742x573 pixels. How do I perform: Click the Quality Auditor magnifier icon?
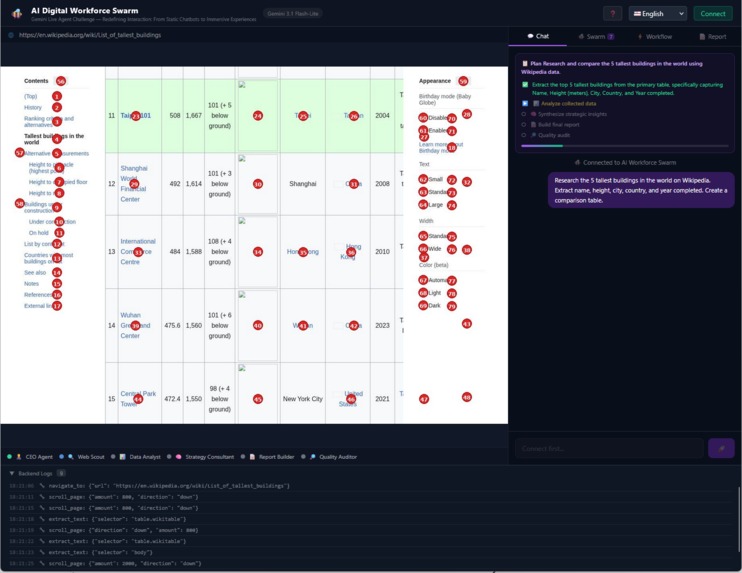coord(312,457)
